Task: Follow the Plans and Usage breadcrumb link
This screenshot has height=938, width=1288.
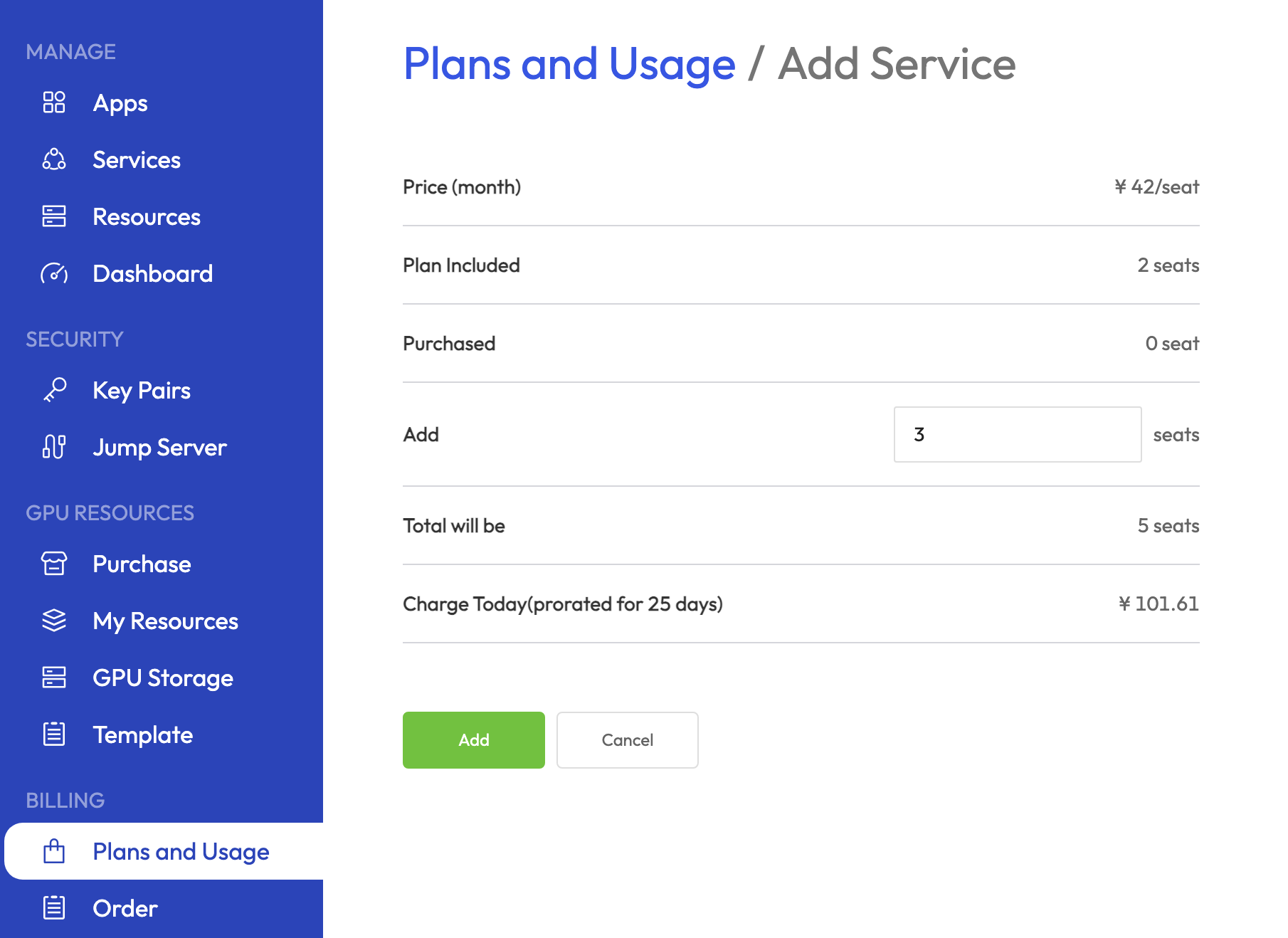Action: tap(569, 64)
